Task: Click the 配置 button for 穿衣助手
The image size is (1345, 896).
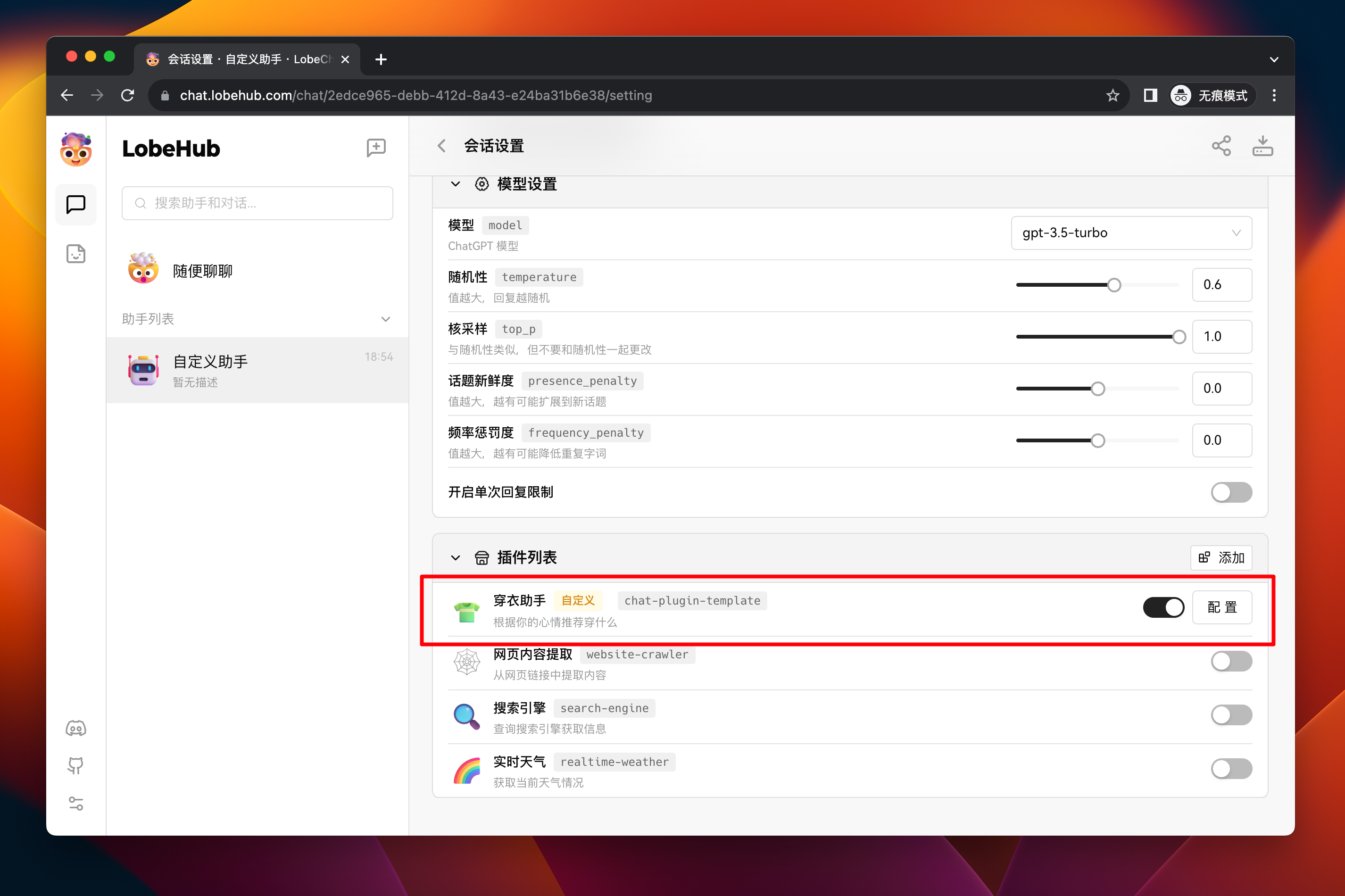Action: (1221, 607)
